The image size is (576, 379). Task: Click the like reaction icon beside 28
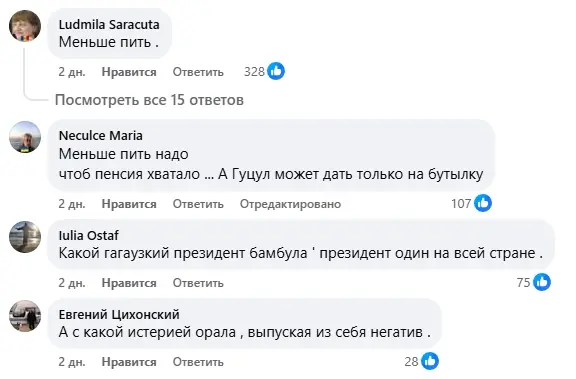(x=430, y=361)
